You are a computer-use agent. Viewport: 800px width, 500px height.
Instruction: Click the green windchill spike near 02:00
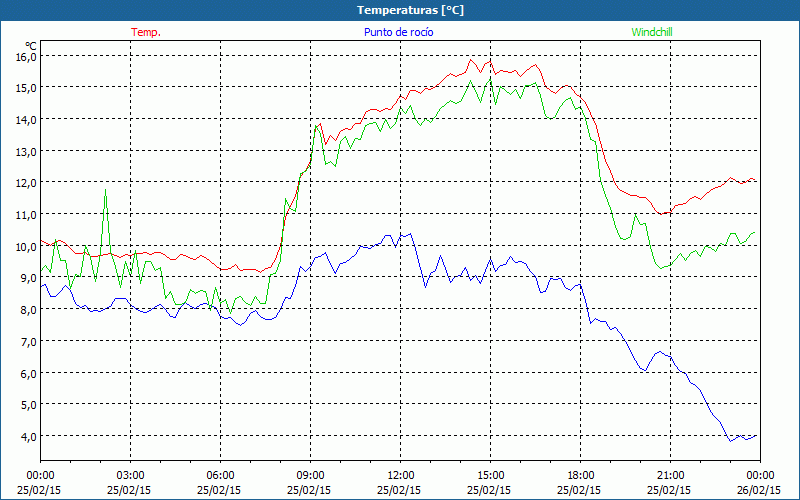[106, 190]
